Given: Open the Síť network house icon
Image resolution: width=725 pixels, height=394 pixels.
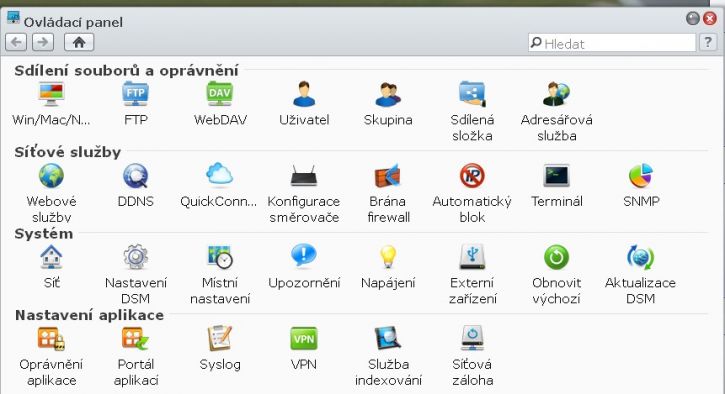Looking at the screenshot, I should [x=51, y=257].
